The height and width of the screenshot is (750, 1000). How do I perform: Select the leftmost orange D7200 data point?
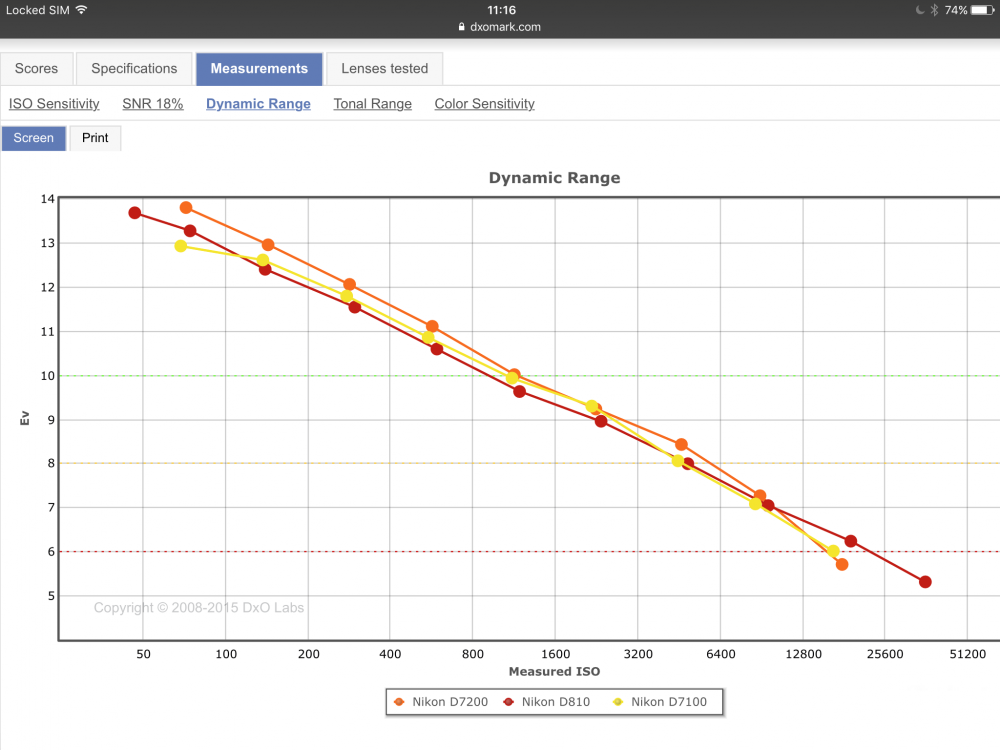(x=186, y=208)
